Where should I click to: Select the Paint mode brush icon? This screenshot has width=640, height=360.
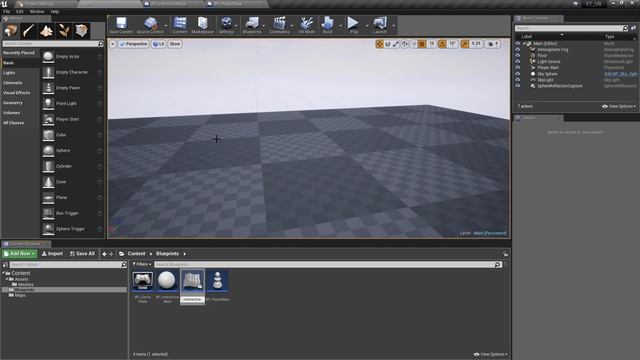point(29,31)
